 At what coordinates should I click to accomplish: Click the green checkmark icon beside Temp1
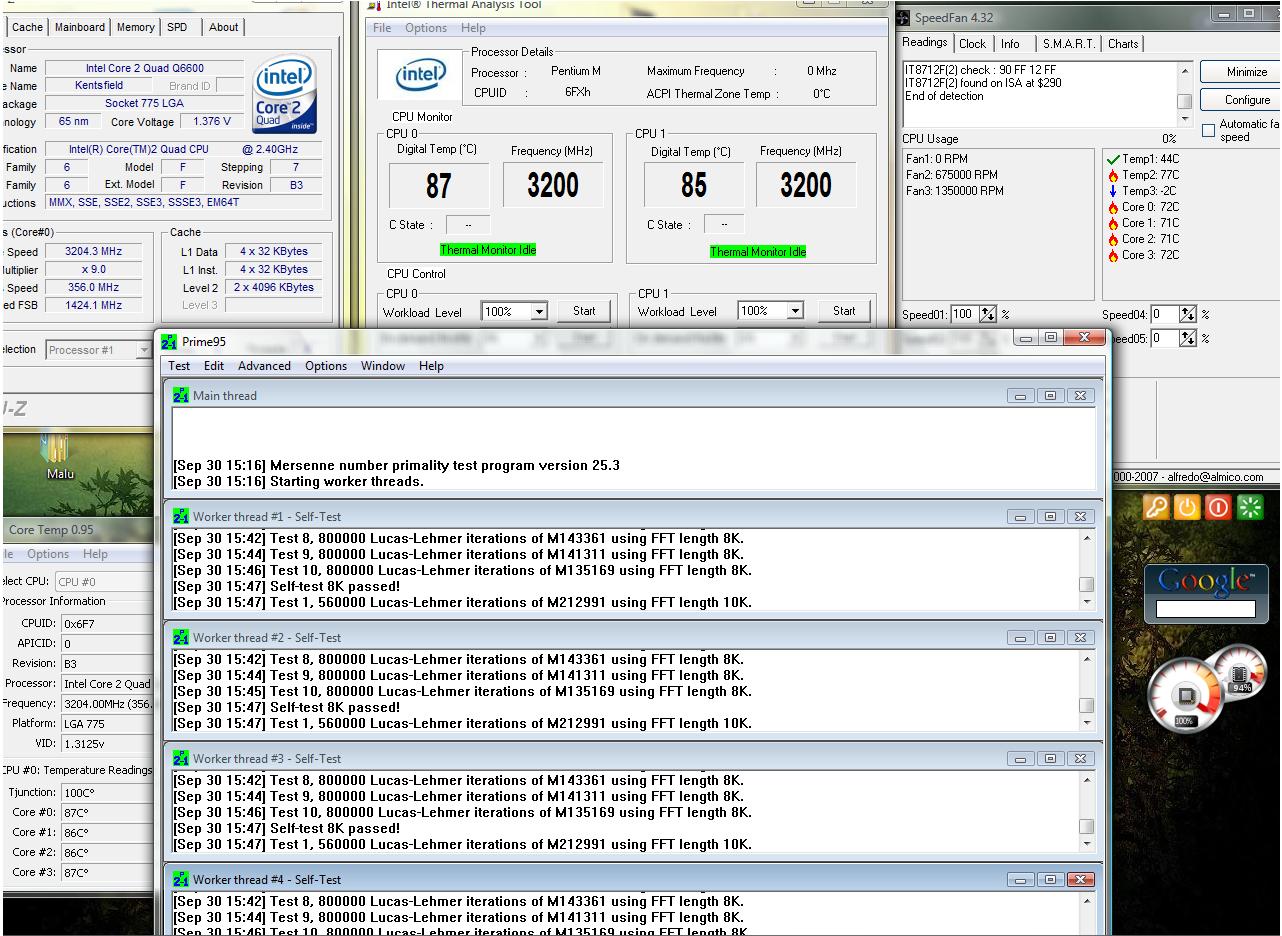tap(1113, 159)
